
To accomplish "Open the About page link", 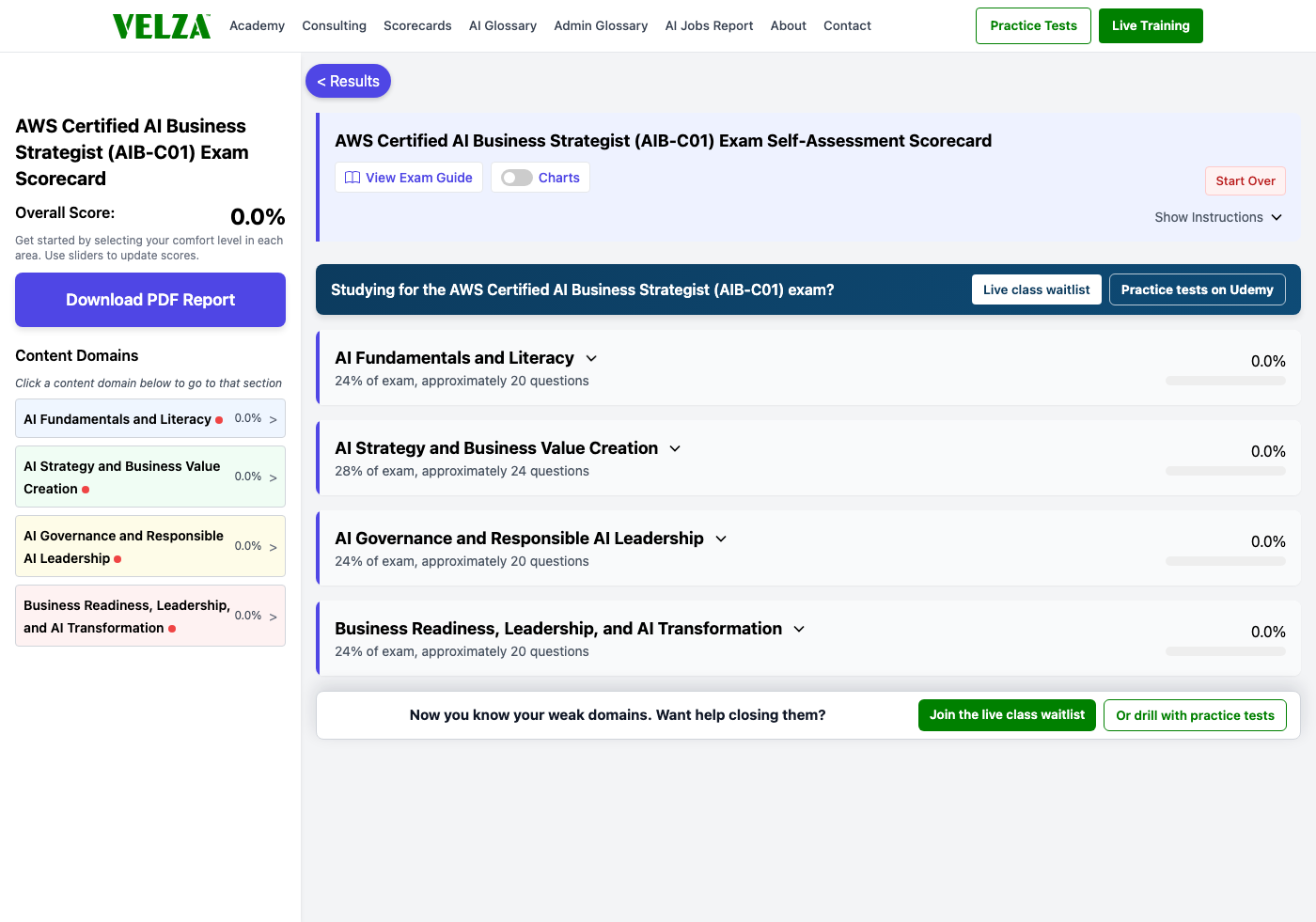I will click(789, 25).
